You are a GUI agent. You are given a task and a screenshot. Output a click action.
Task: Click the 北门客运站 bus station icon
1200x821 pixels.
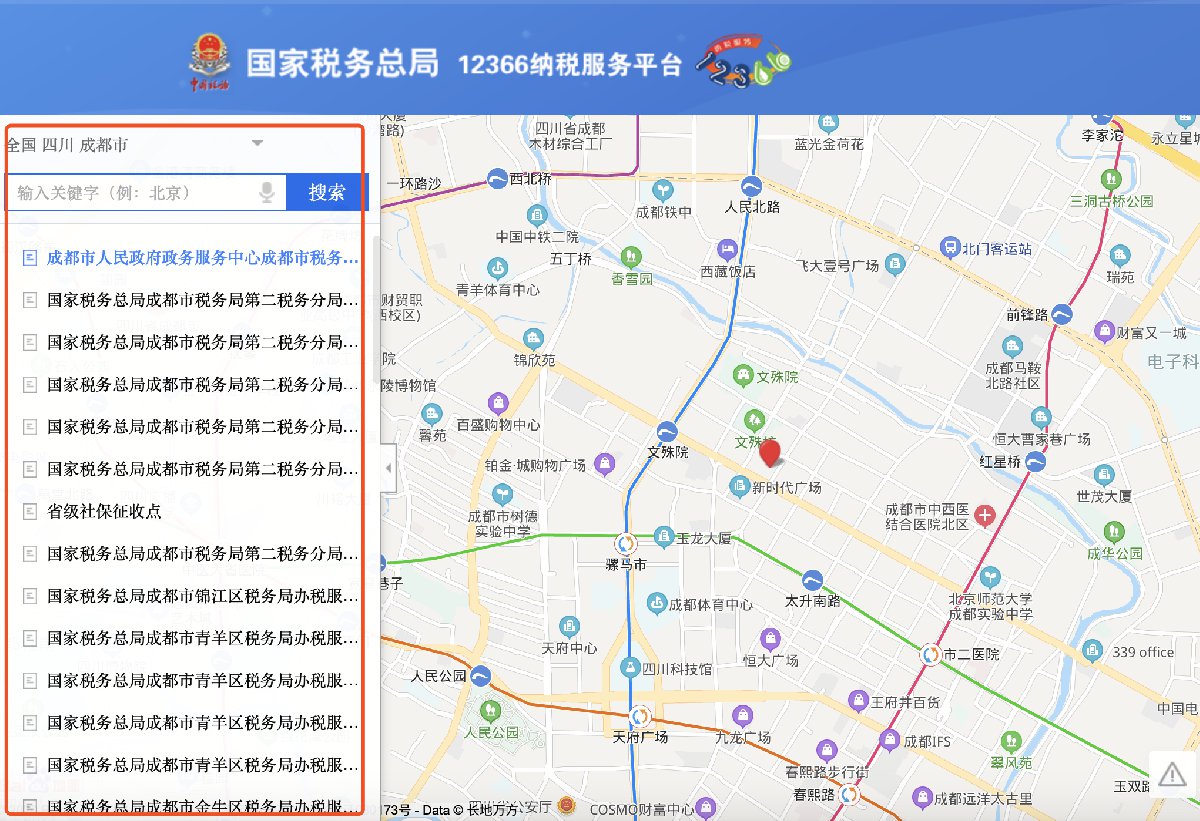click(x=949, y=247)
